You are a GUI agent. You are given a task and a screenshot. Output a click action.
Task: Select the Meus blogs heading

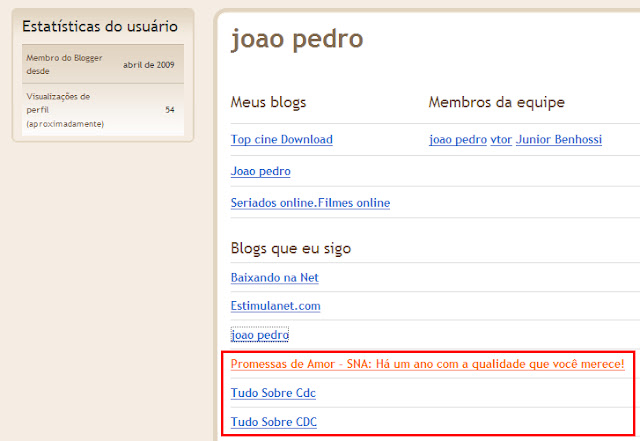click(x=268, y=102)
